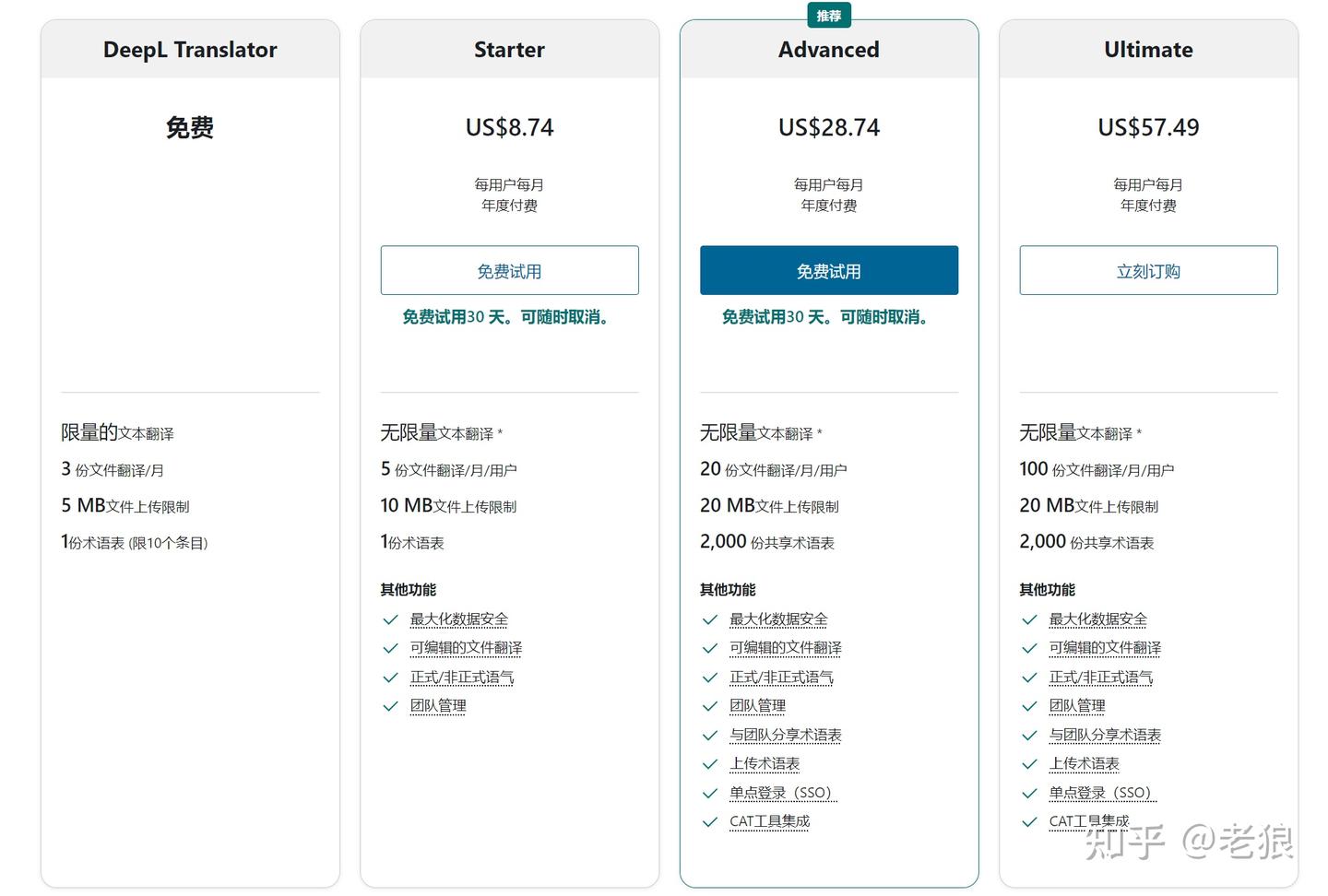Click the US$57.49 price
The height and width of the screenshot is (896, 1328).
[1148, 127]
